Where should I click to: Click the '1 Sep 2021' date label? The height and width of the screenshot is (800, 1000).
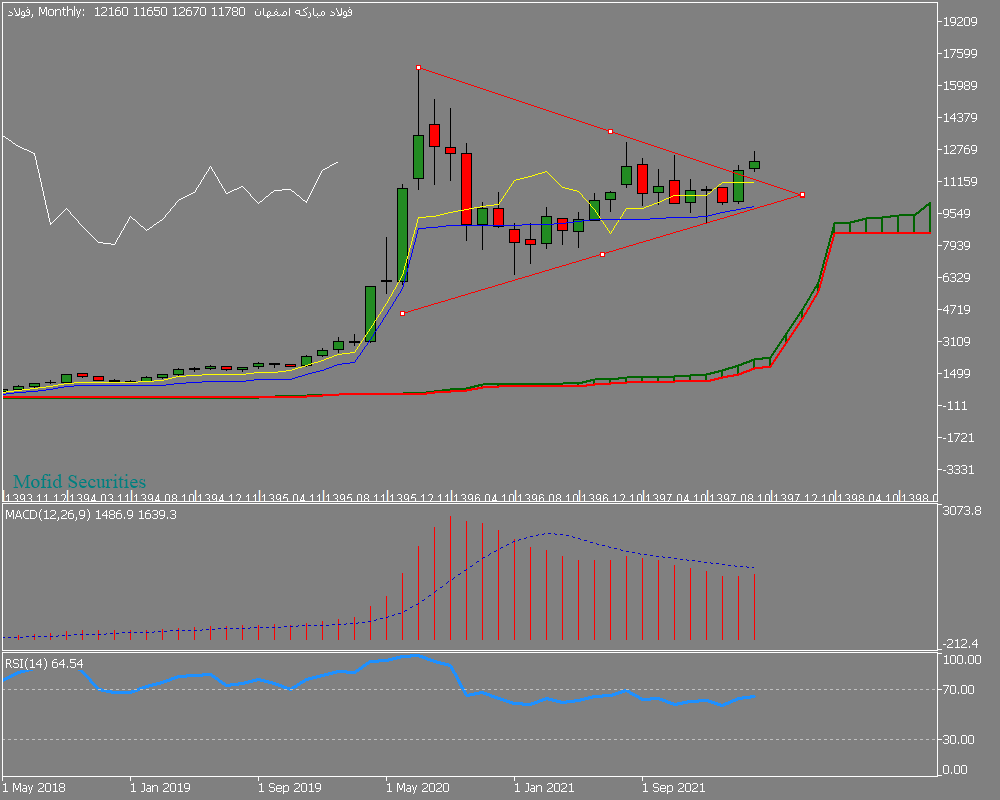673,787
